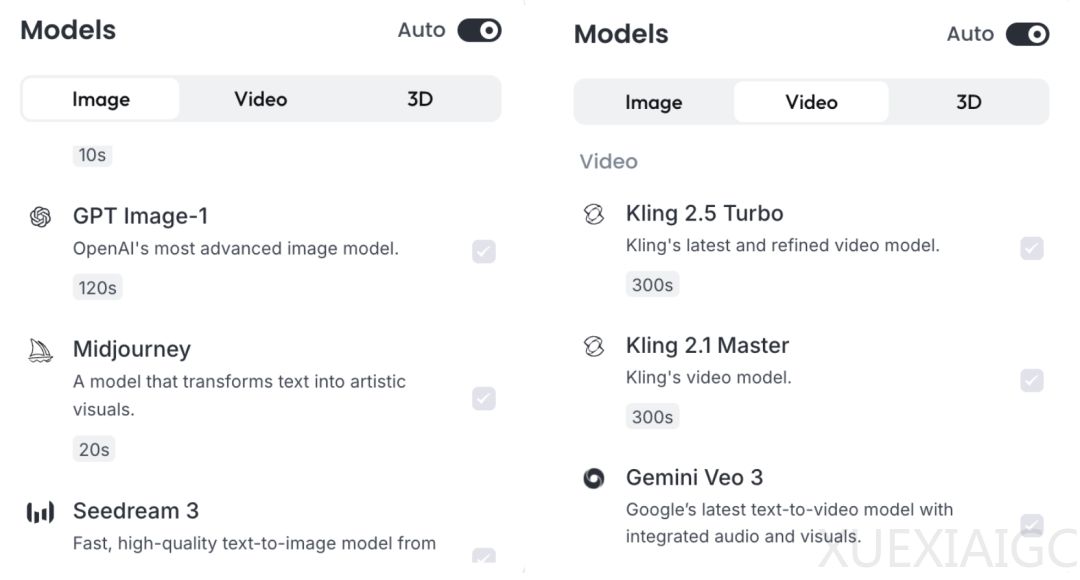
Task: Check the GPT Image-1 checkbox
Action: coord(484,251)
